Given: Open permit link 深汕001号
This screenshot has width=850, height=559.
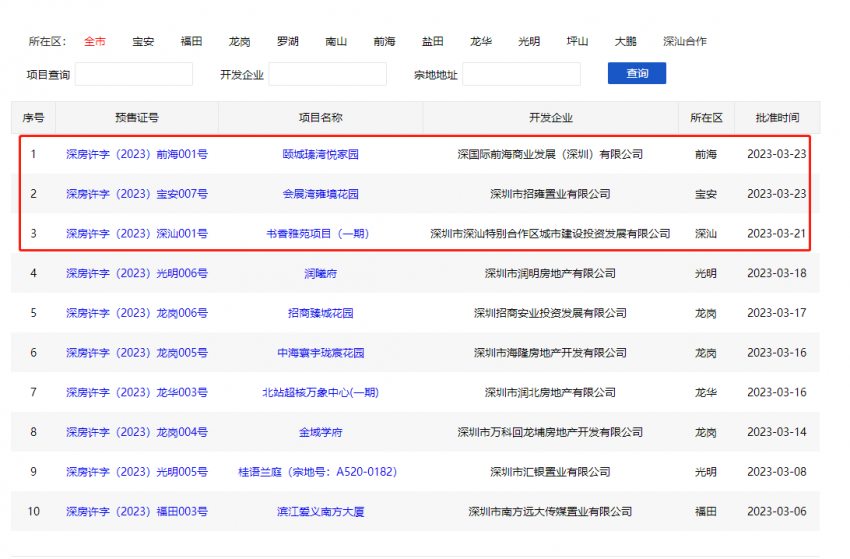Looking at the screenshot, I should coord(137,234).
